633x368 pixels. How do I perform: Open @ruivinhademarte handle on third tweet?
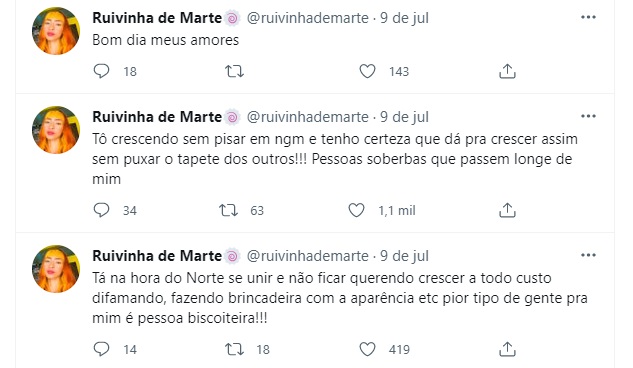(x=308, y=256)
